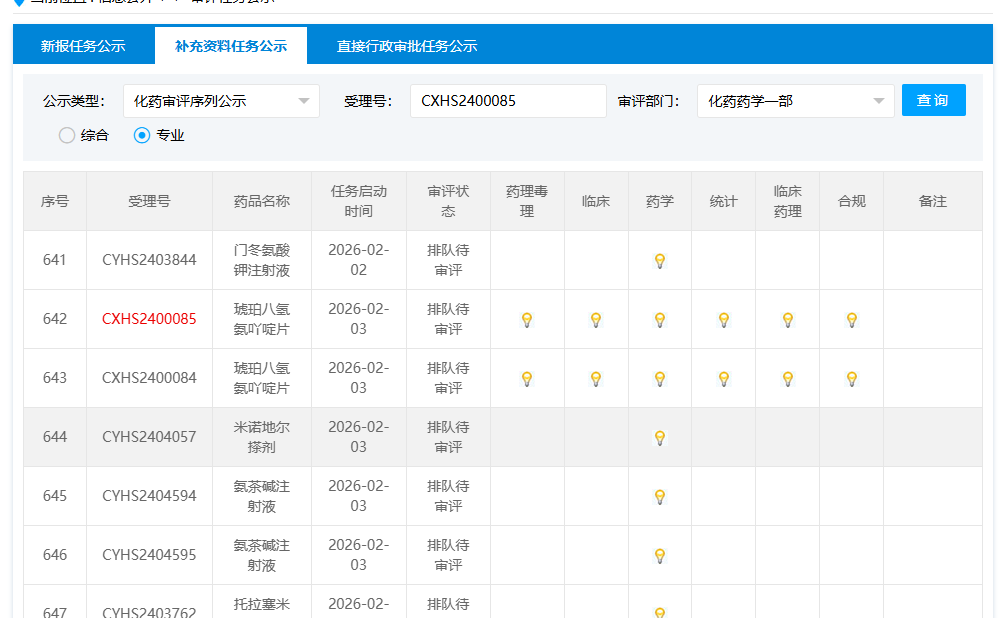Click 药学 bulb icon for CXHS2400084

[x=660, y=379]
